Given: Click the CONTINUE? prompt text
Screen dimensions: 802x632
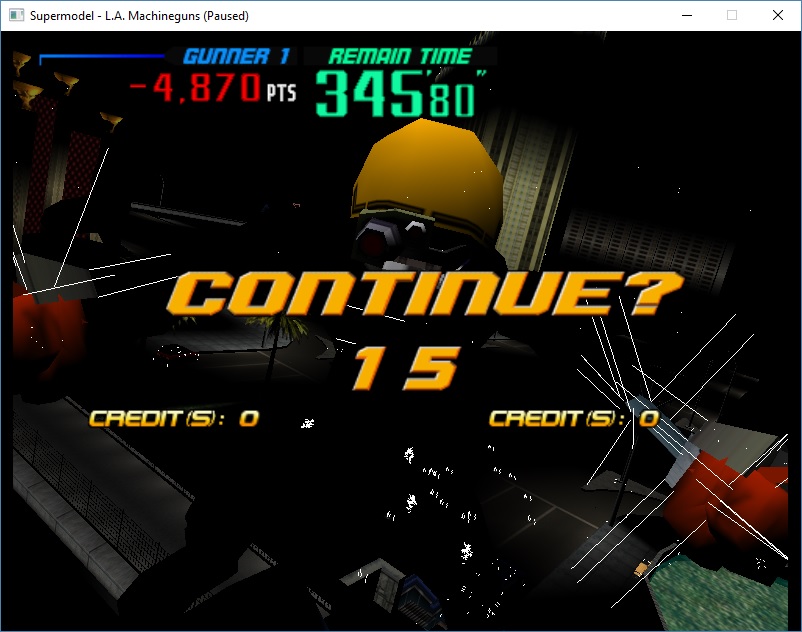Looking at the screenshot, I should point(425,293).
